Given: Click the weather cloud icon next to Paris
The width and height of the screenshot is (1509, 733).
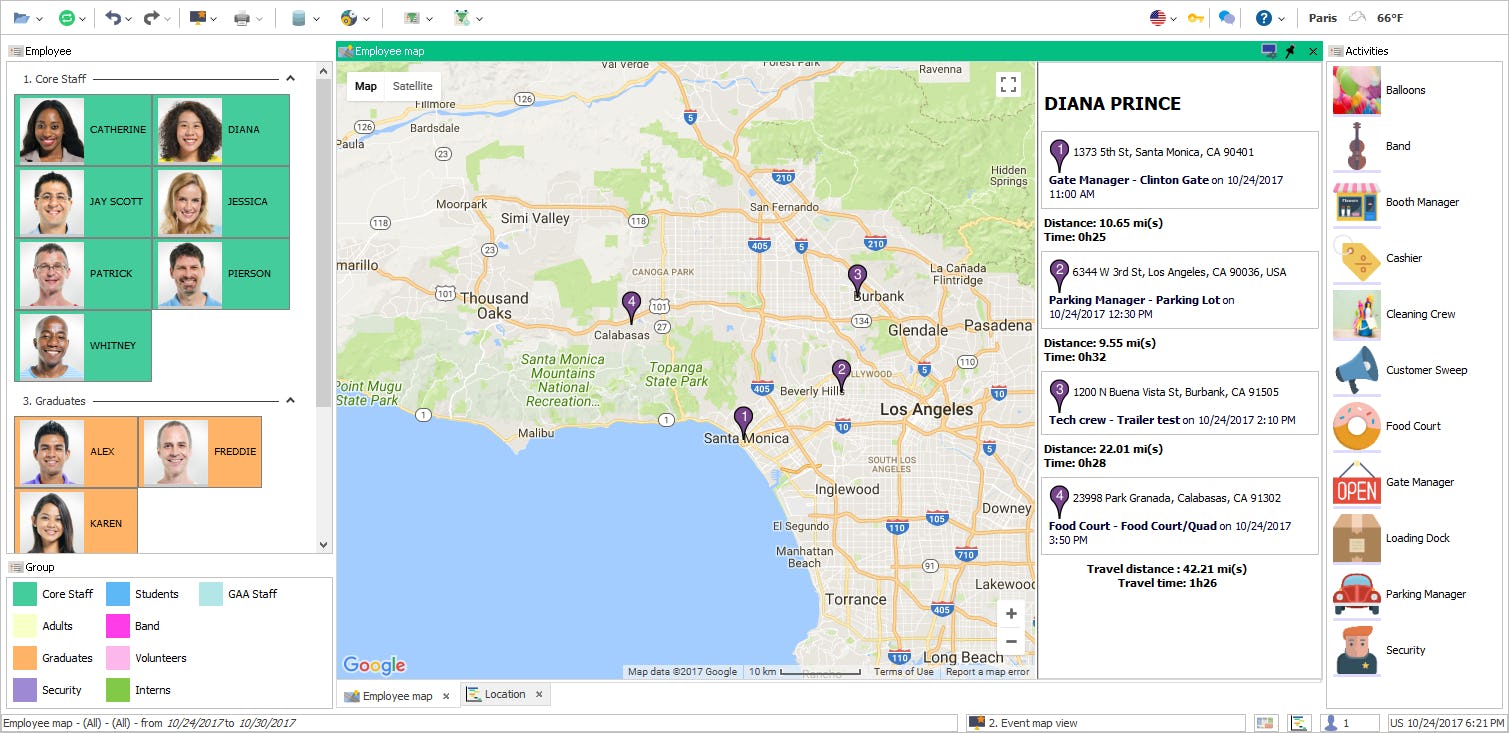Looking at the screenshot, I should pos(1357,17).
